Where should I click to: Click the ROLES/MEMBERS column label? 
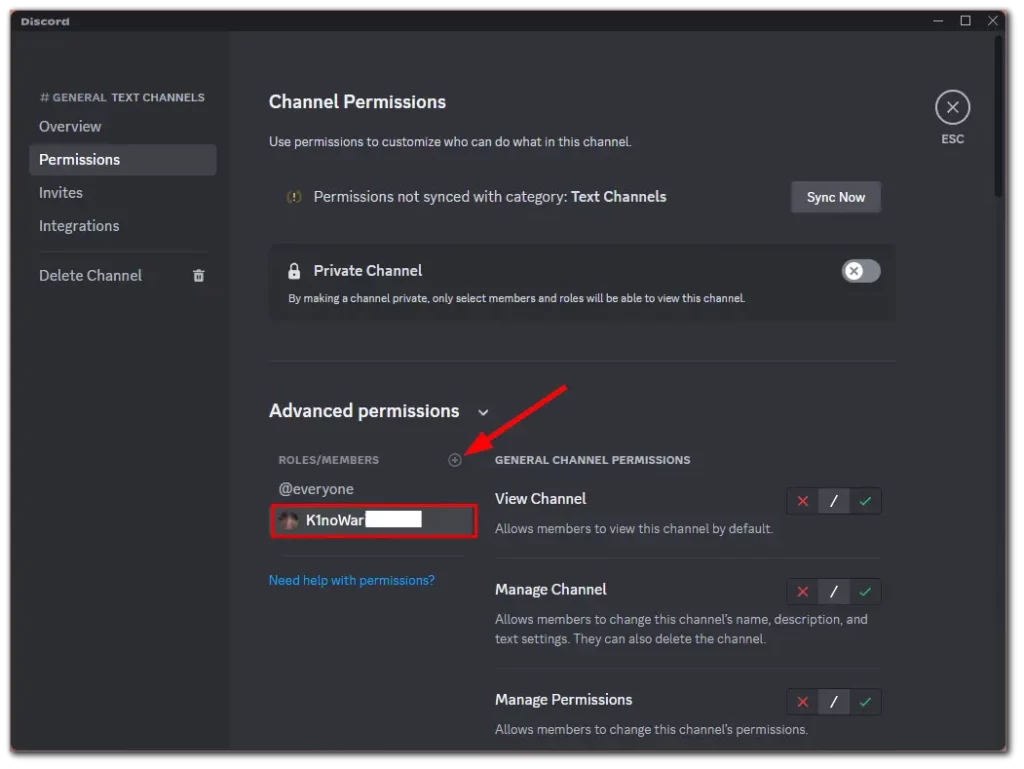328,460
